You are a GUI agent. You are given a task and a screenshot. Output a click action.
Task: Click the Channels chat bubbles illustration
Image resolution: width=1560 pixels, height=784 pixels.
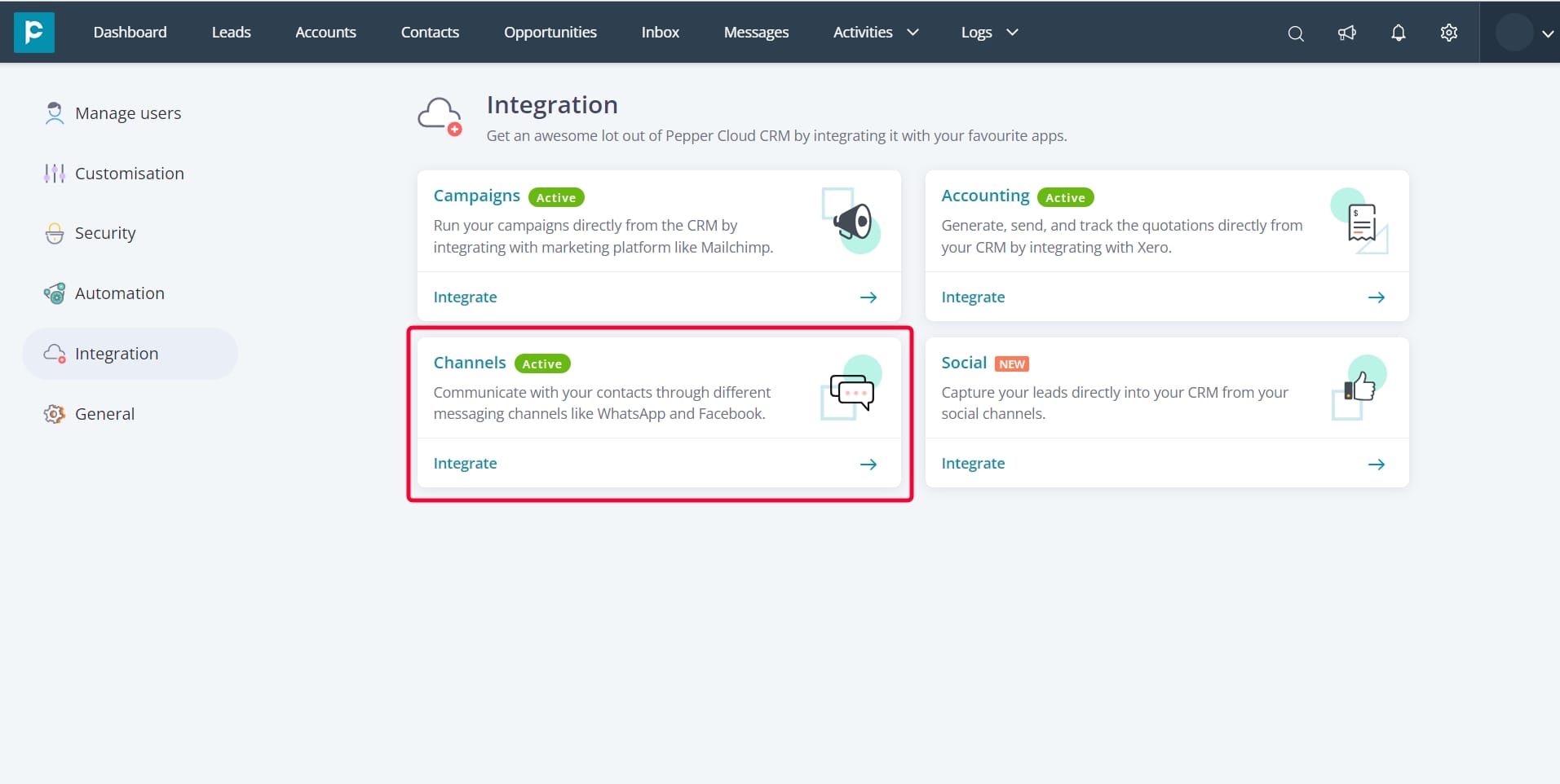click(x=851, y=388)
